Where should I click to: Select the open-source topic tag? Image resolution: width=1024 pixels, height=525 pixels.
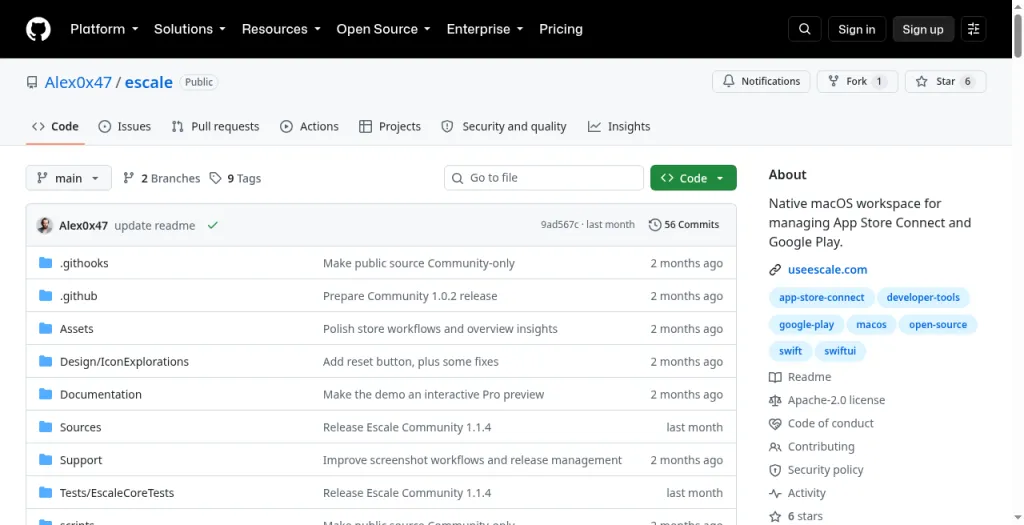point(938,325)
